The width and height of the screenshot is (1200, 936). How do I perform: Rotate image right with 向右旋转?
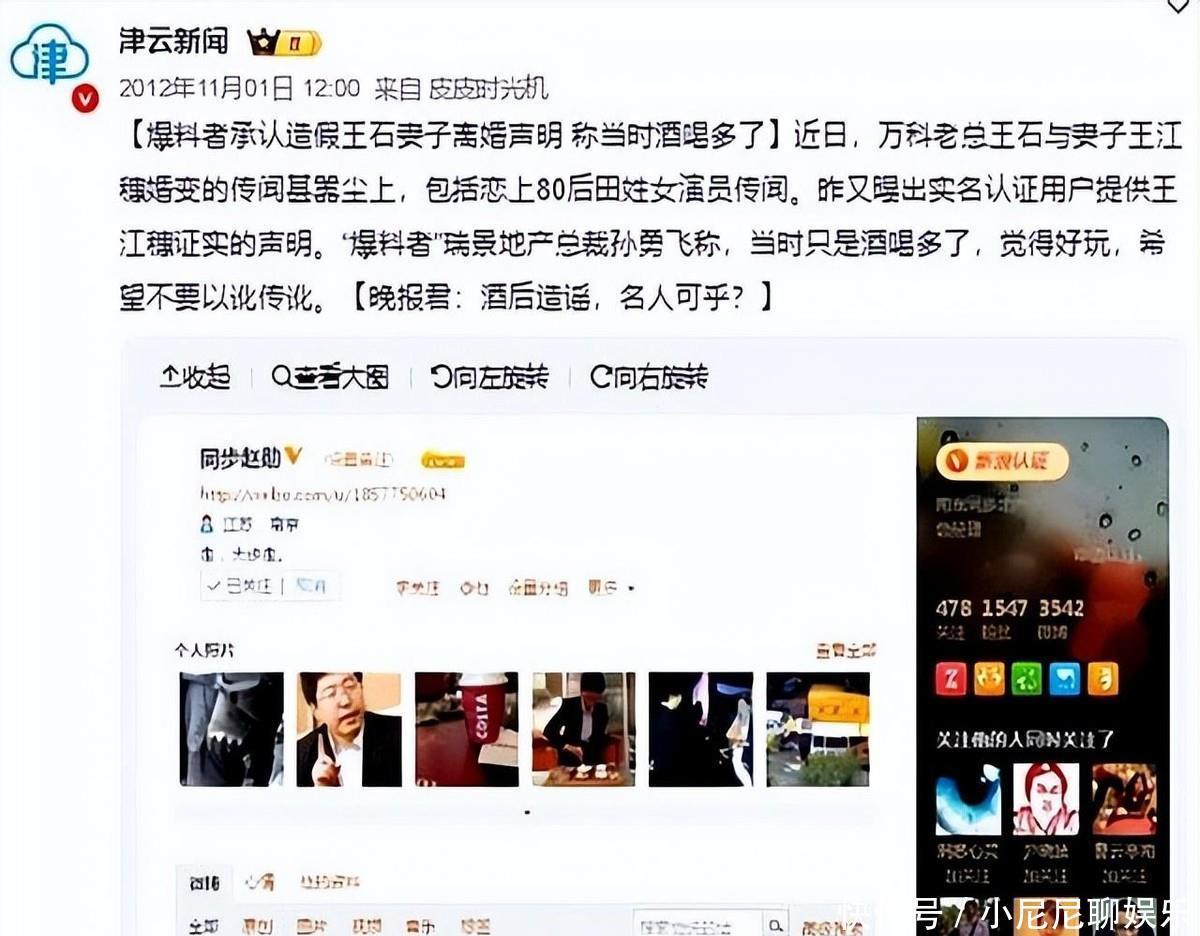[x=649, y=377]
